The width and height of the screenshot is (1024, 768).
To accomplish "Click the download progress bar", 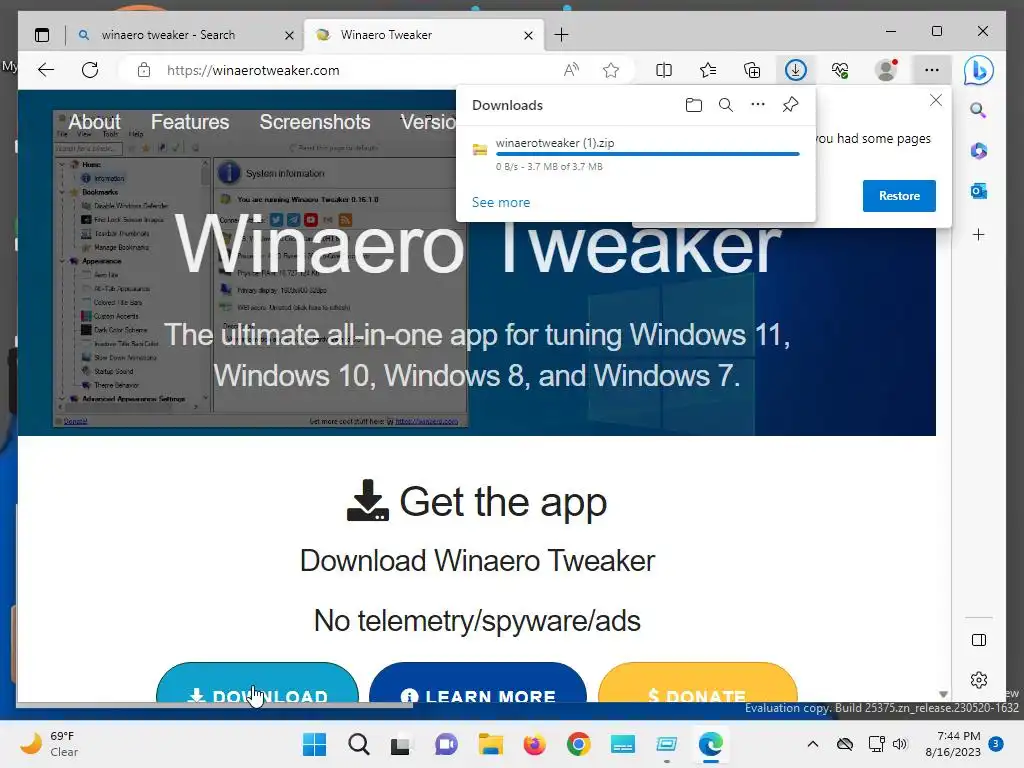I will click(647, 155).
